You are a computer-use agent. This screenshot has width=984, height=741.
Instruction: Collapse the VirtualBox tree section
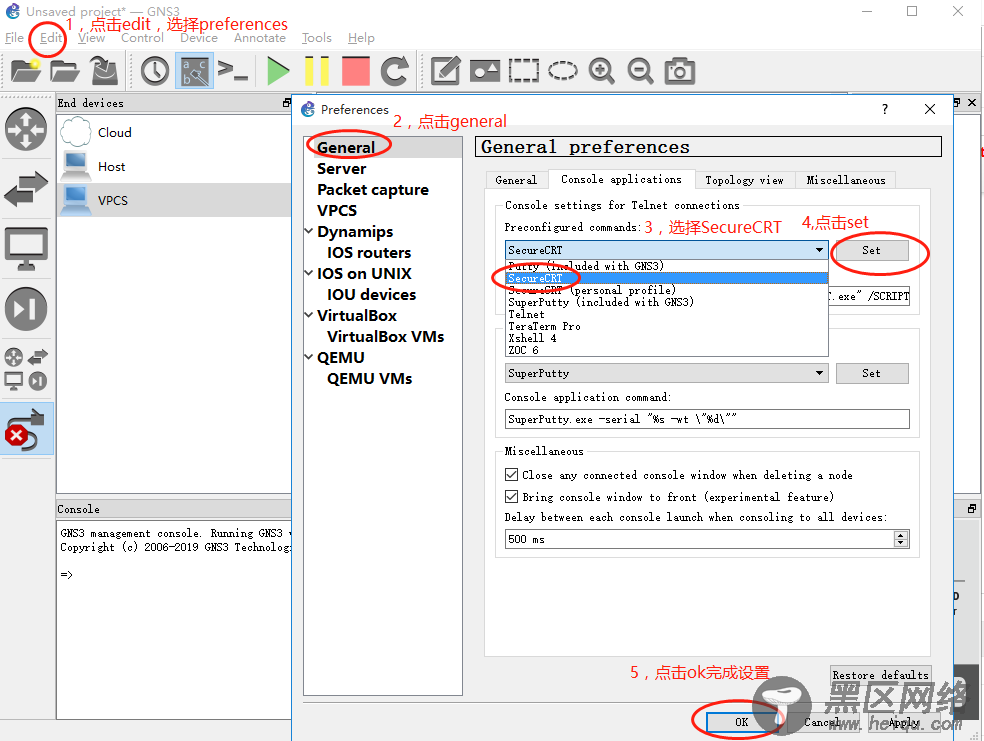(309, 315)
